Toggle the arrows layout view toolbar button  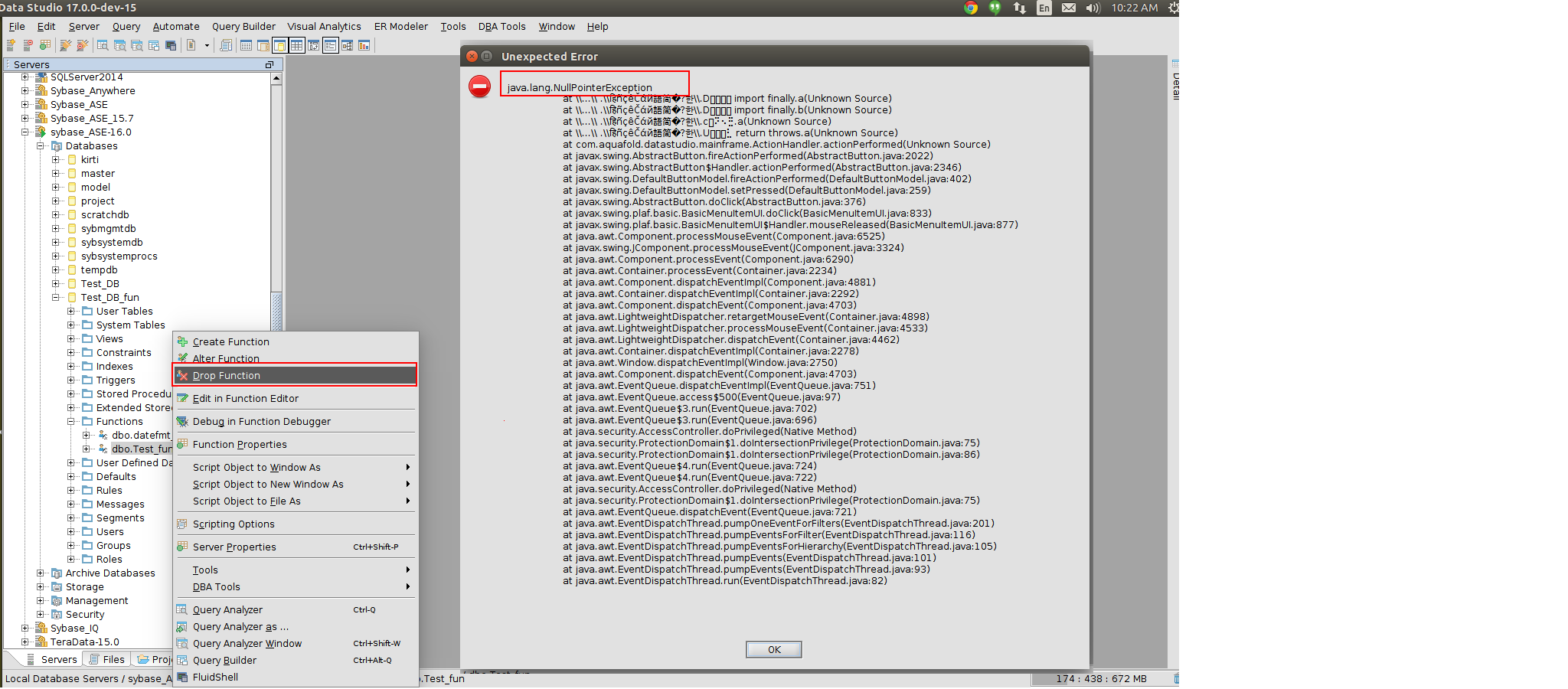coord(313,46)
